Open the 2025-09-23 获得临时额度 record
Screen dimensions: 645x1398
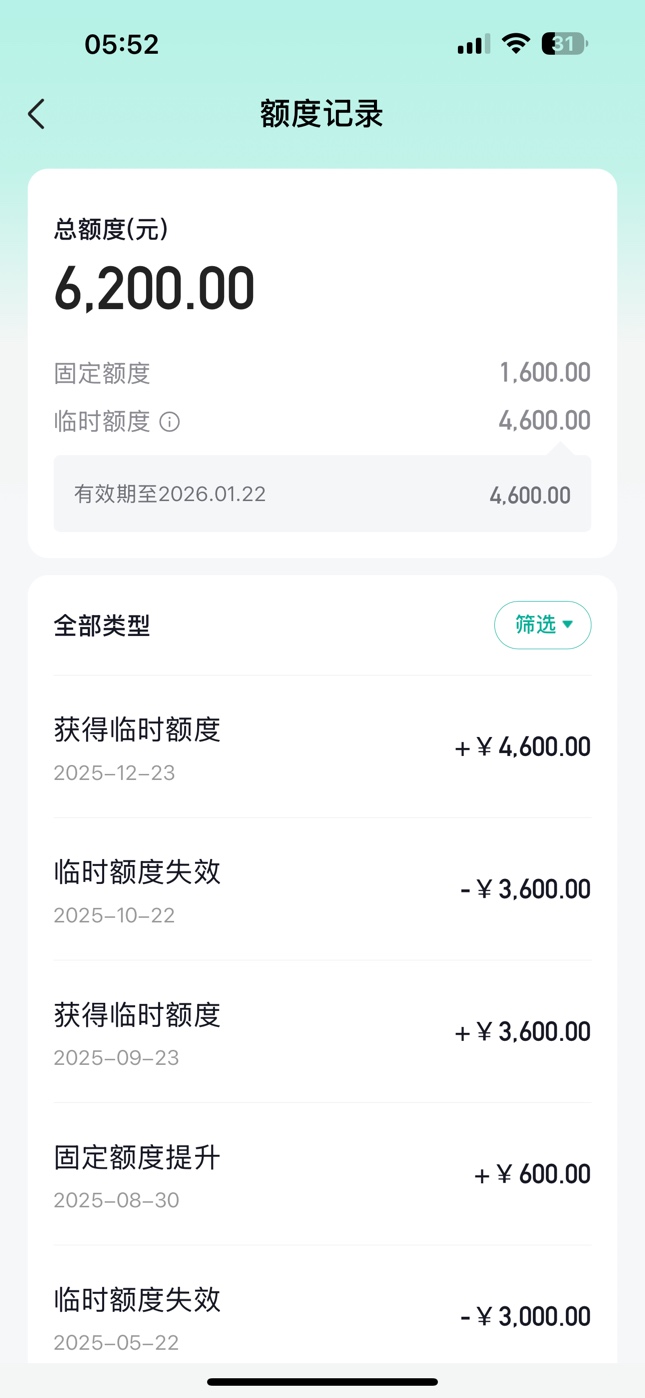click(x=322, y=1032)
